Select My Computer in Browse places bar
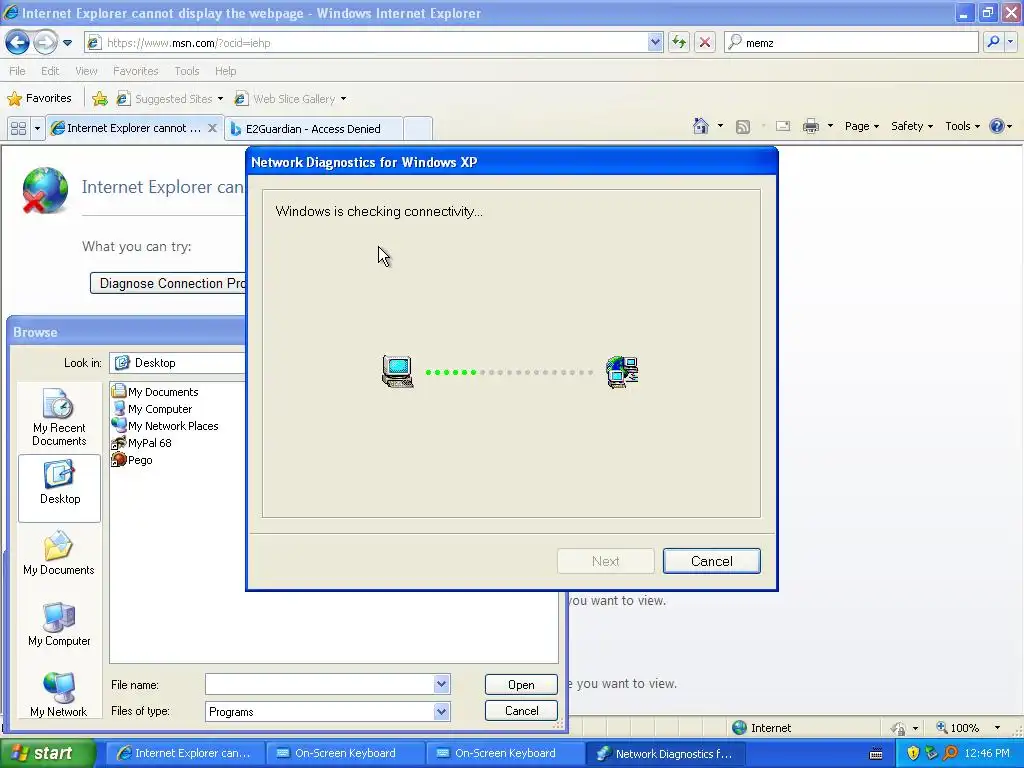Viewport: 1024px width, 768px height. click(59, 624)
